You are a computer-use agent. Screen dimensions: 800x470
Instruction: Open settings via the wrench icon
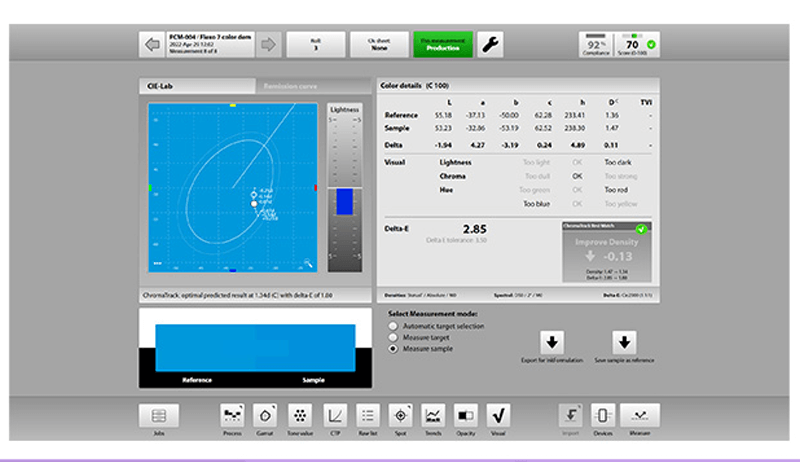[x=490, y=45]
